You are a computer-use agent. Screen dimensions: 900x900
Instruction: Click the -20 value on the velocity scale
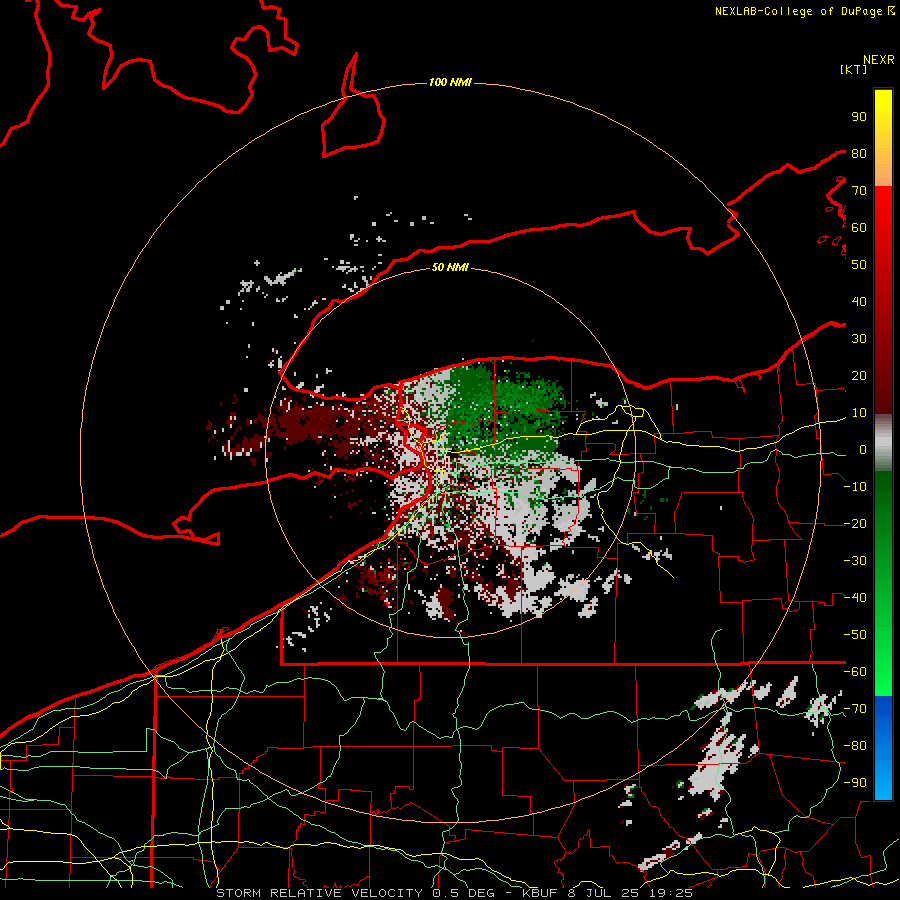tap(855, 524)
